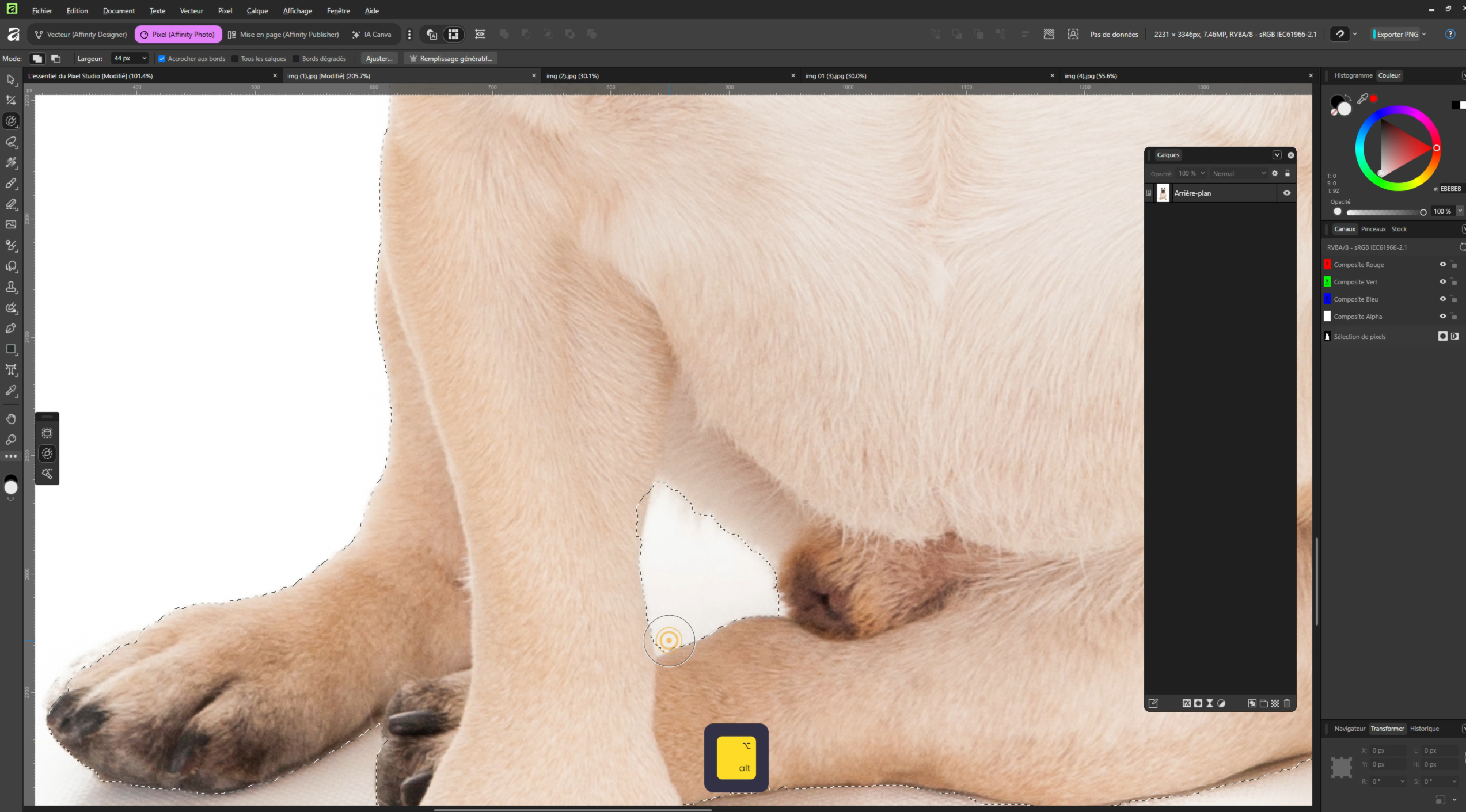Viewport: 1466px width, 812px height.
Task: Enable Tous les calques checkbox
Action: tap(235, 59)
